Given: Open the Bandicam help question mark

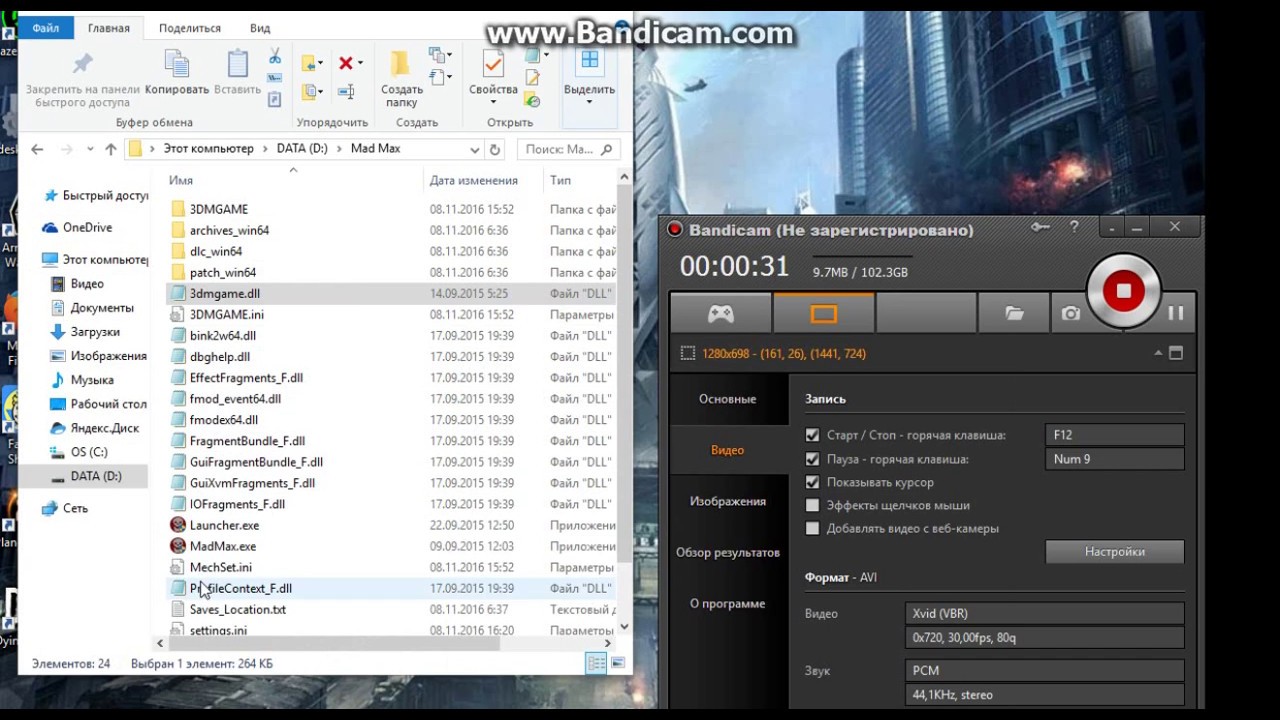Looking at the screenshot, I should coord(1075,228).
